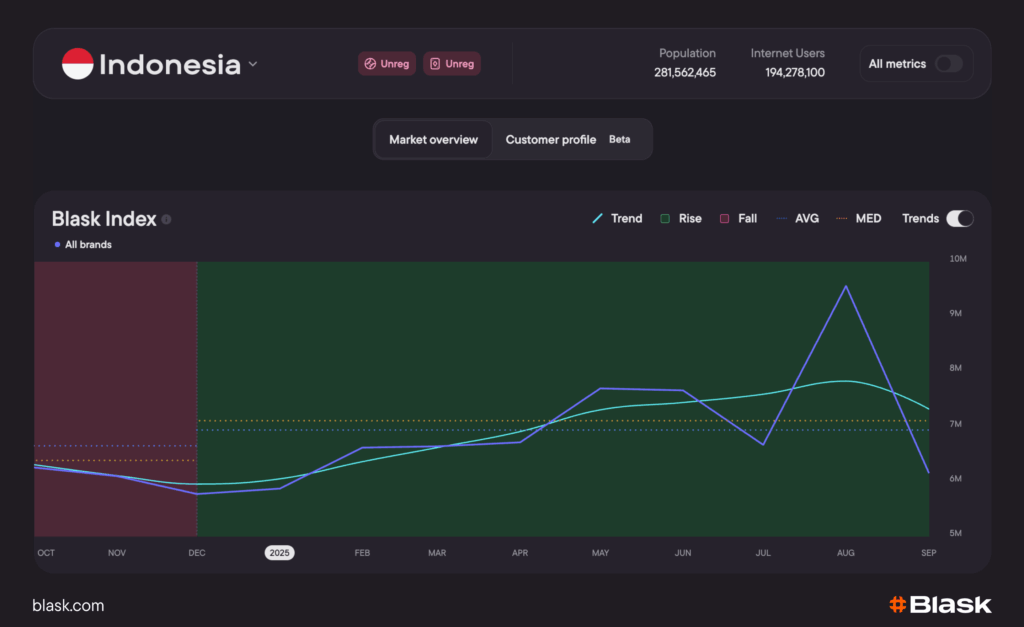The height and width of the screenshot is (627, 1024).
Task: Toggle the Fall legend checkbox
Action: (725, 218)
